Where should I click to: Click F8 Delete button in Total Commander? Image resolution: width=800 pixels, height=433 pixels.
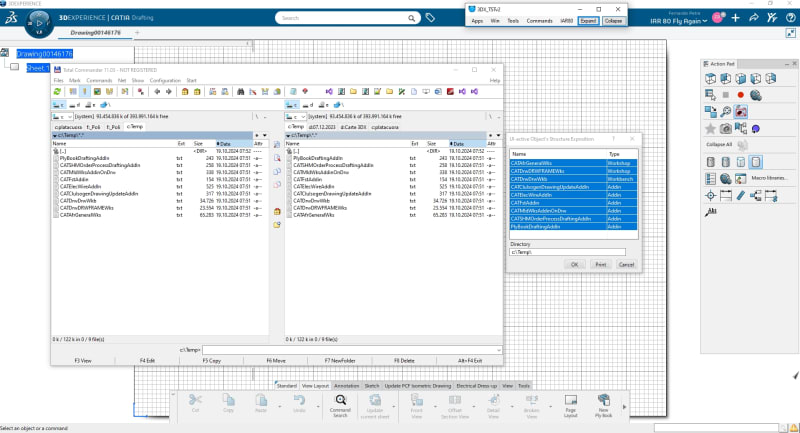[x=404, y=361]
